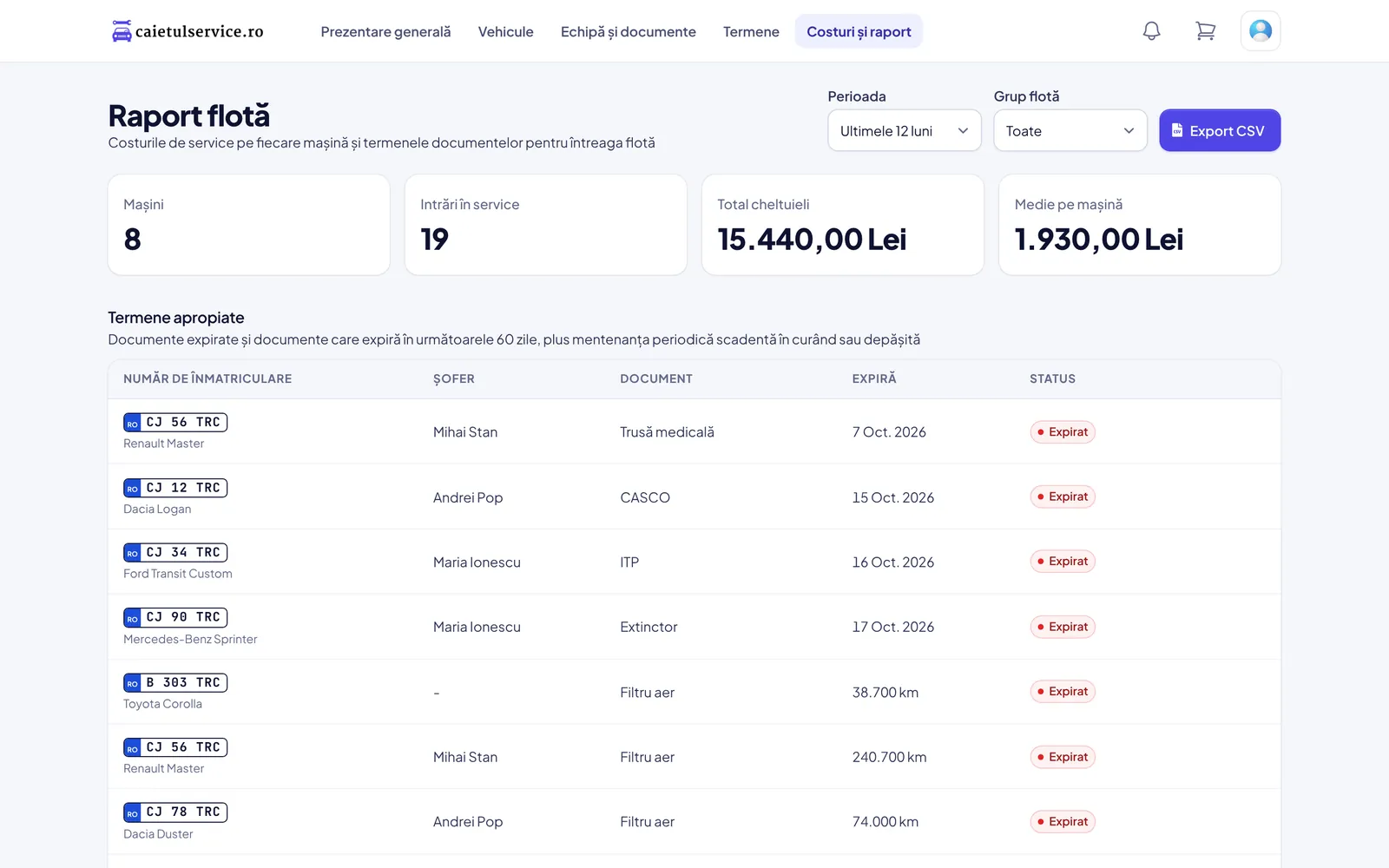This screenshot has width=1389, height=868.
Task: Click Expirat badge in ITP row
Action: tap(1063, 562)
